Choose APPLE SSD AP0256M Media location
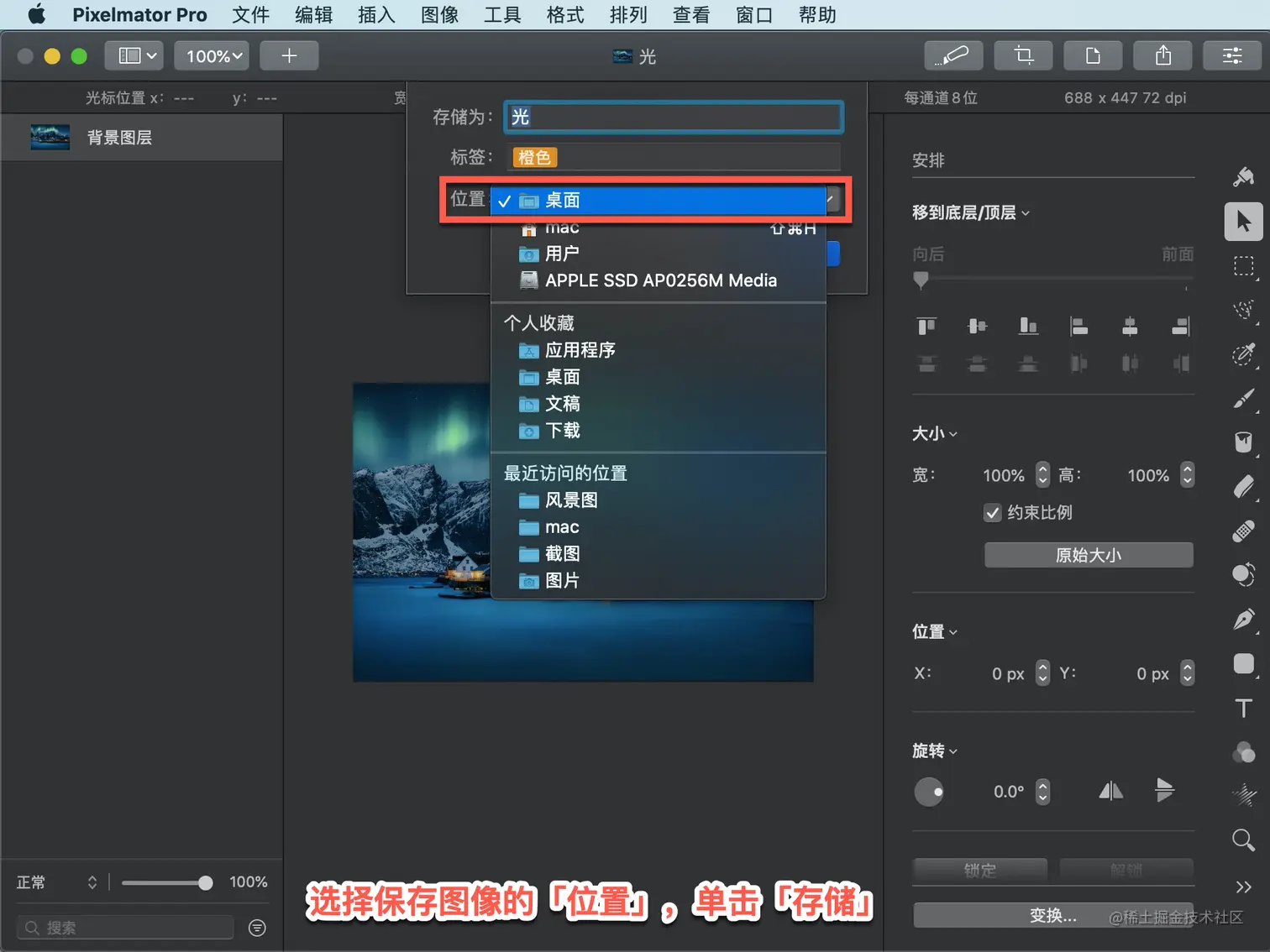Screen dimensions: 1270x952 (659, 280)
